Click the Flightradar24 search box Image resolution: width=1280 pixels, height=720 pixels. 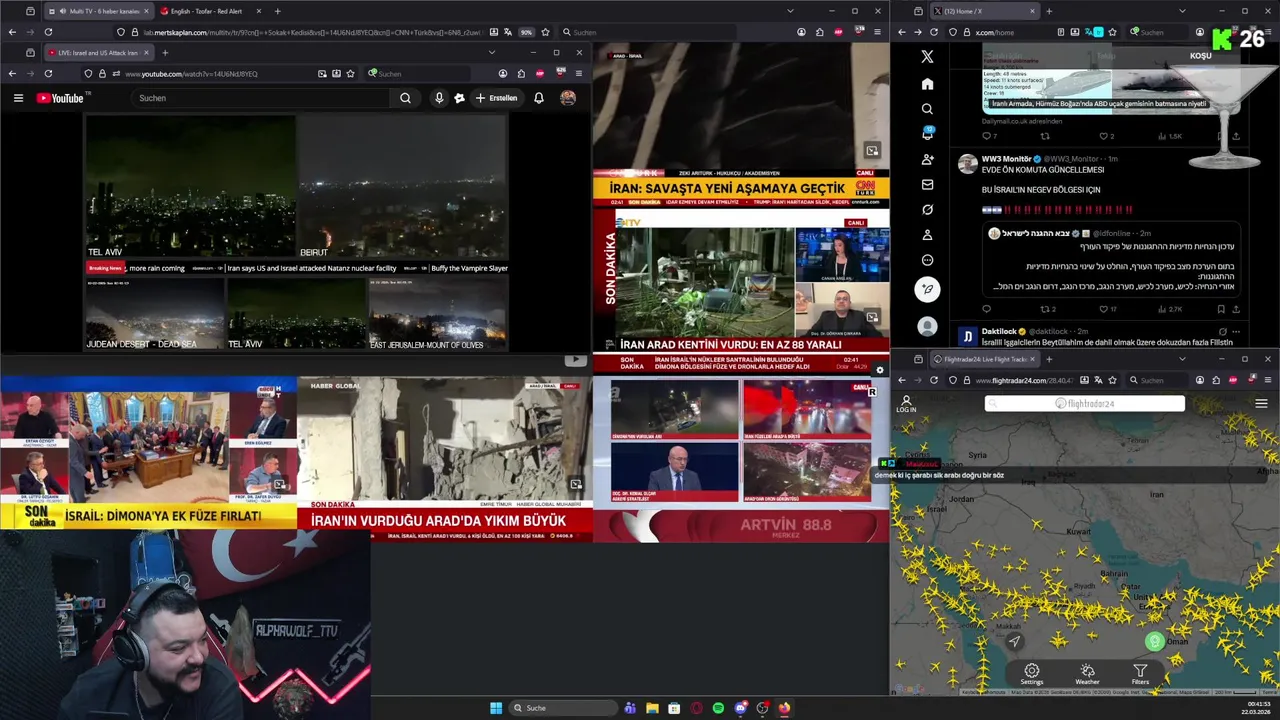click(x=1085, y=404)
